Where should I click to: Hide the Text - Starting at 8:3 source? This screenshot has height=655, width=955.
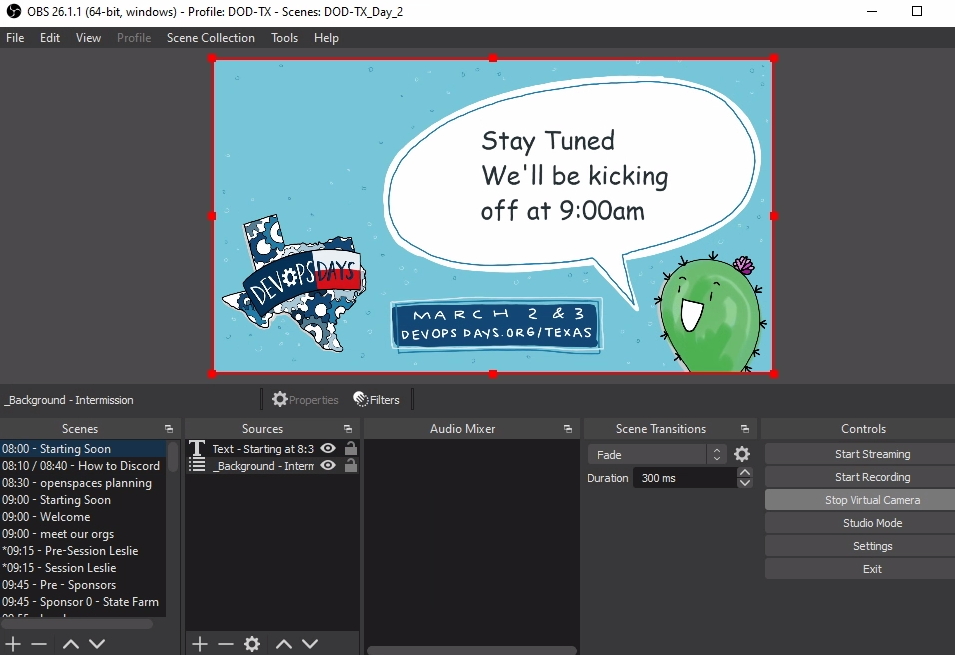coord(328,448)
